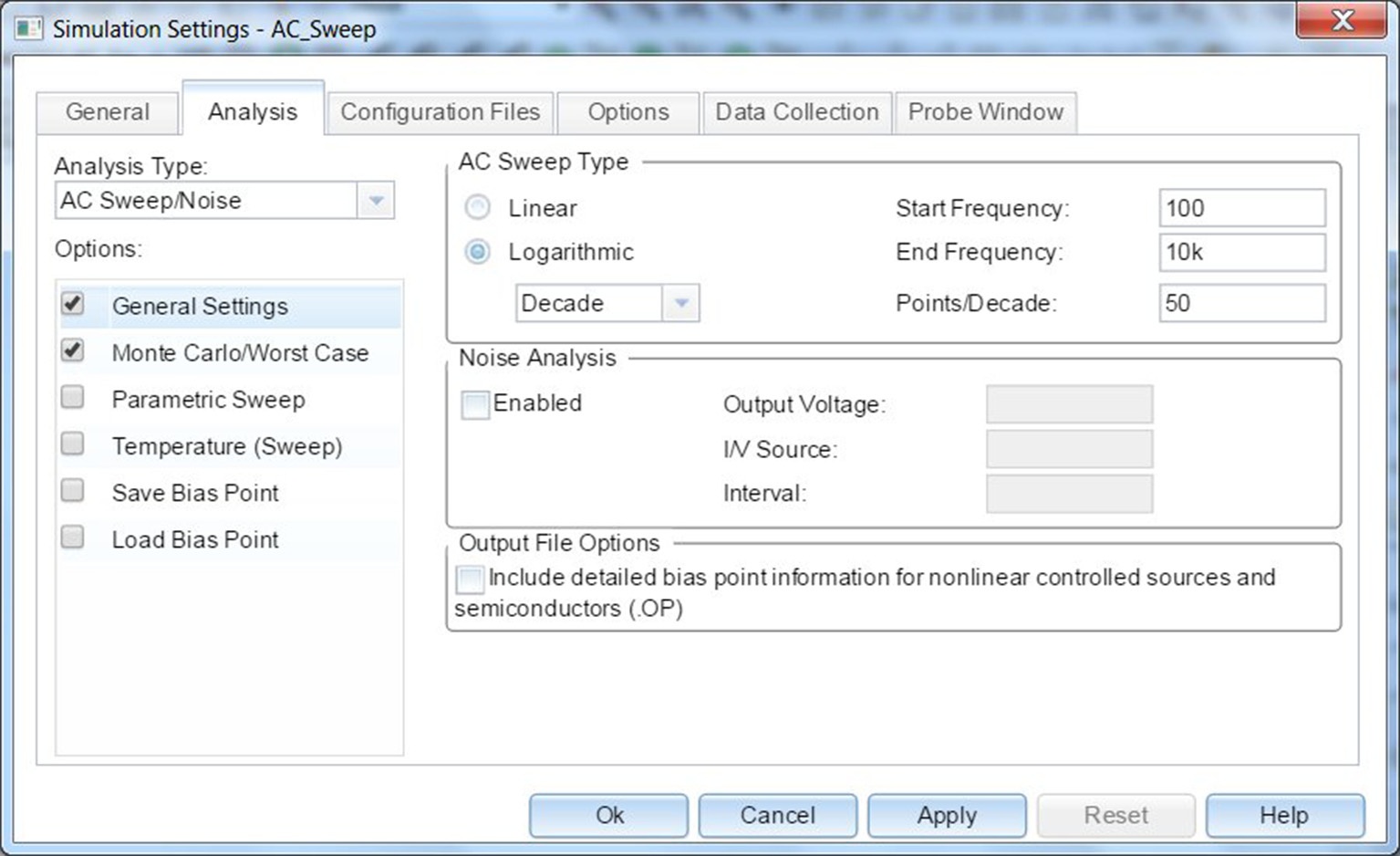The height and width of the screenshot is (856, 1400).
Task: Click the Points/Decade input field
Action: point(1241,303)
